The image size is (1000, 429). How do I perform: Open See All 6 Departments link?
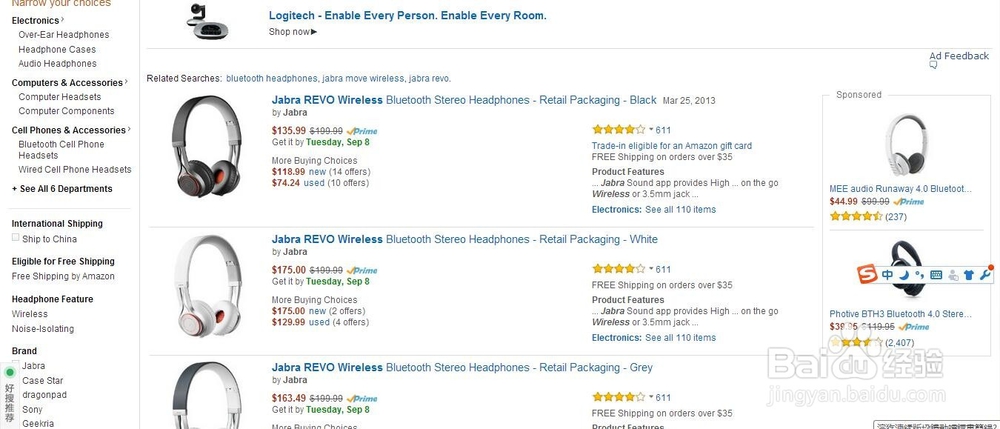point(62,189)
